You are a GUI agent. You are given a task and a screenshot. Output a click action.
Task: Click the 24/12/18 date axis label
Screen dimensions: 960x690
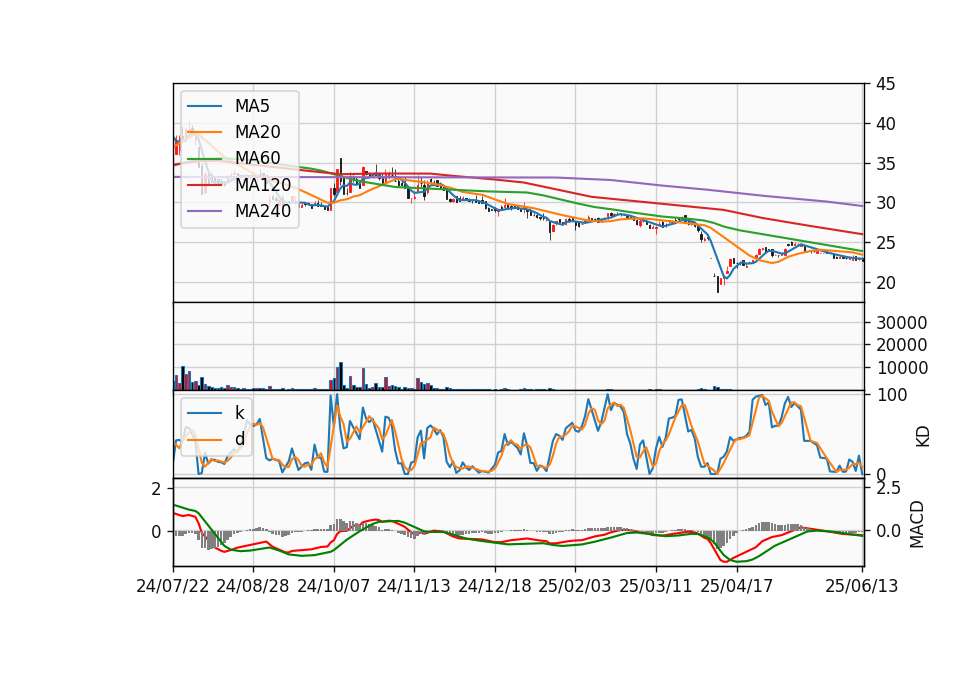click(495, 586)
